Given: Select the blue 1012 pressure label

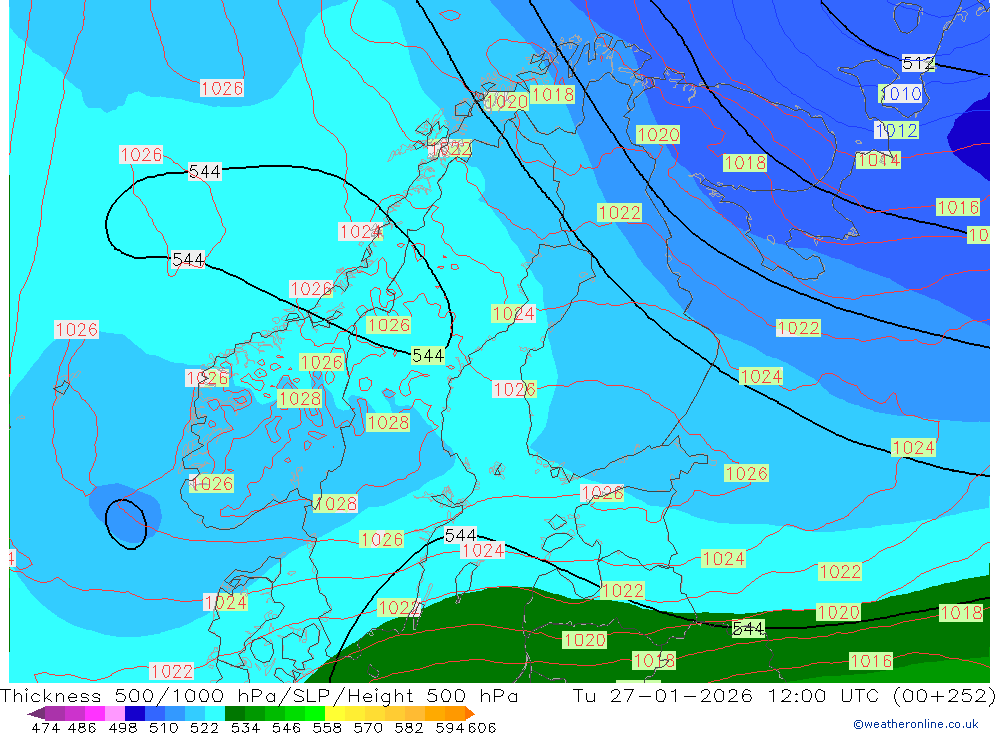Looking at the screenshot, I should point(897,131).
